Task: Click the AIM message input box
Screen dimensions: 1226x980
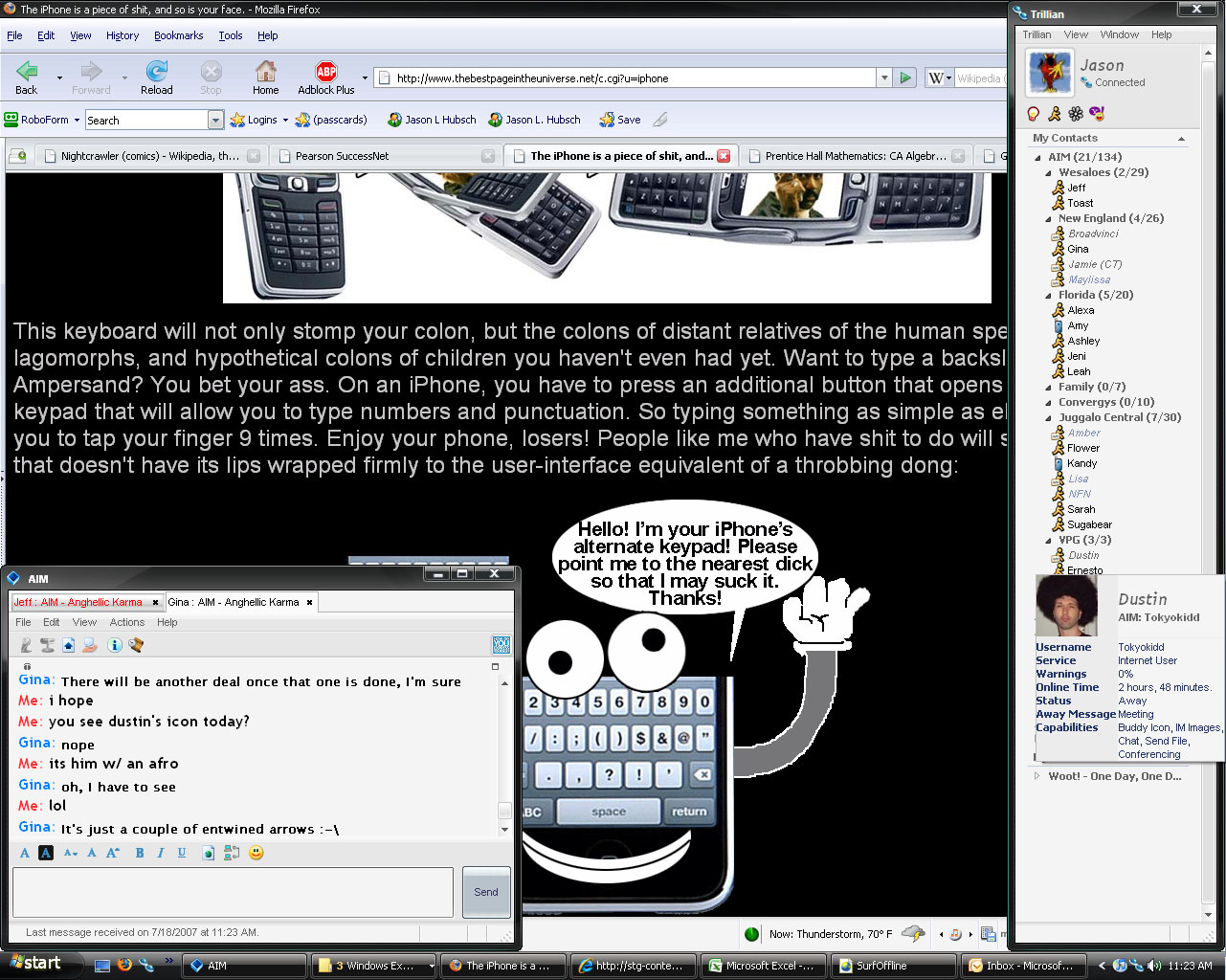Action: (233, 892)
